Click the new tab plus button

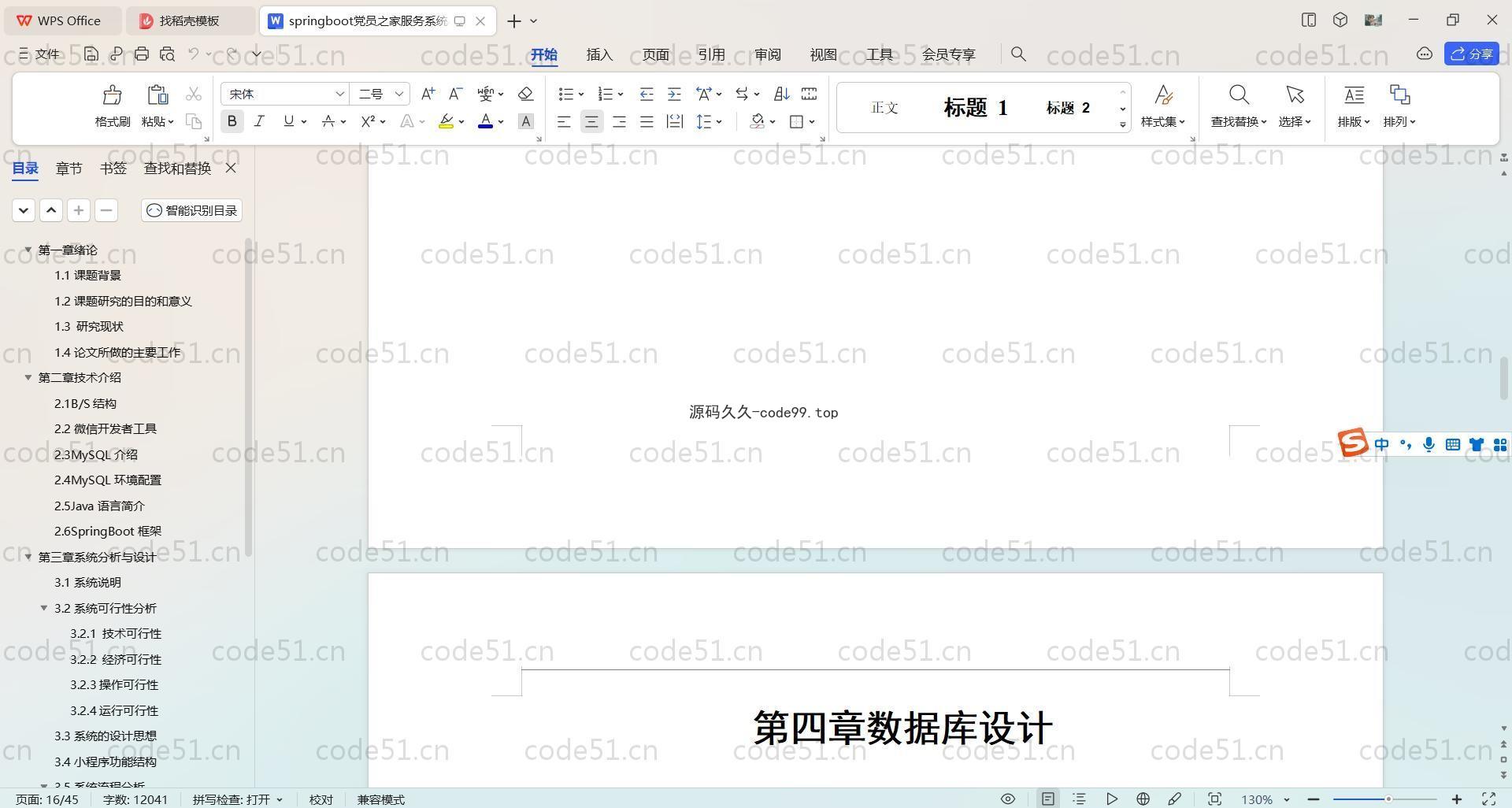click(513, 21)
